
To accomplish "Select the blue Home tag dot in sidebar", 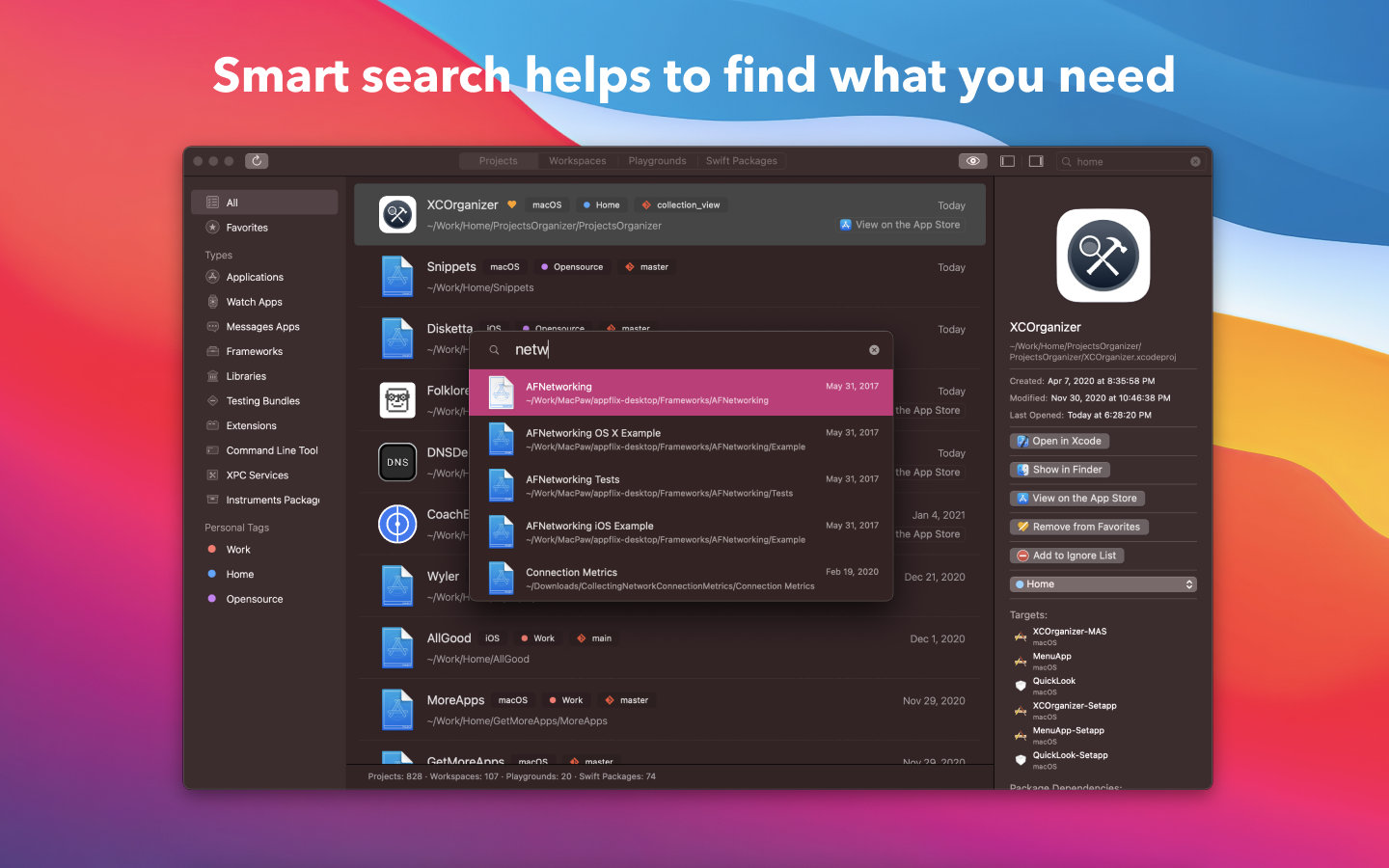I will 212,574.
